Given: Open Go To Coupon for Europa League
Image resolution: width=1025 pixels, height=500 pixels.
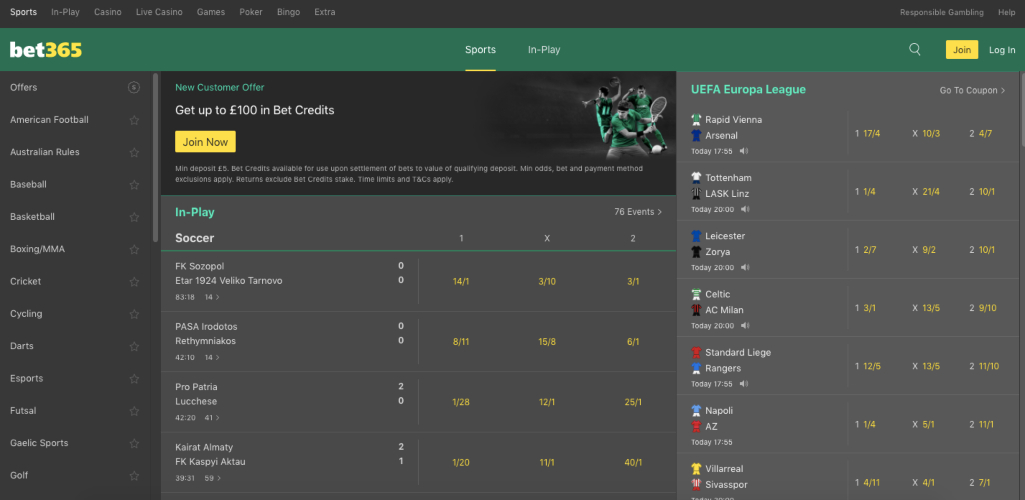Looking at the screenshot, I should (972, 90).
